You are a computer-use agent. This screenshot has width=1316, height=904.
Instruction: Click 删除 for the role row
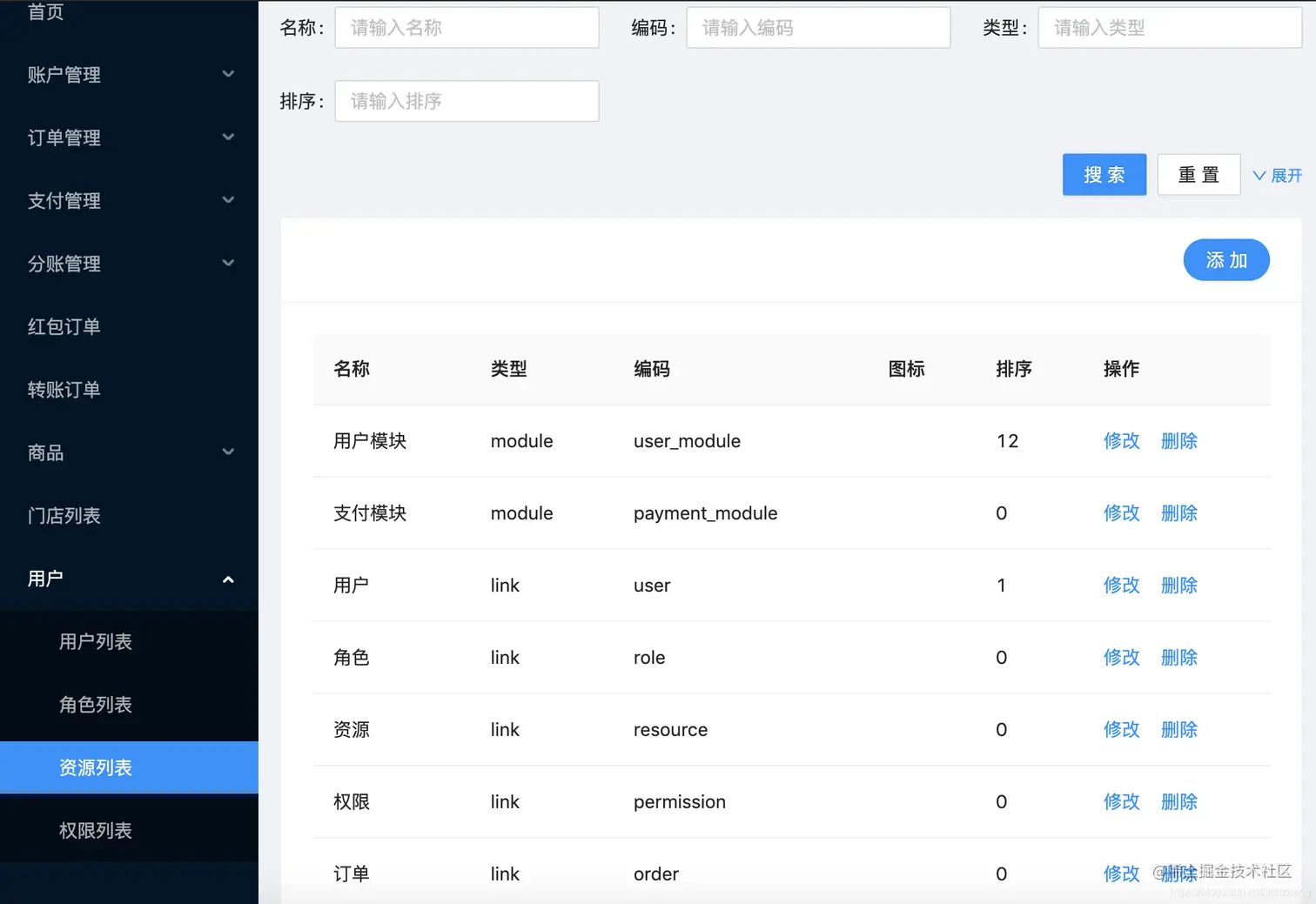point(1178,657)
